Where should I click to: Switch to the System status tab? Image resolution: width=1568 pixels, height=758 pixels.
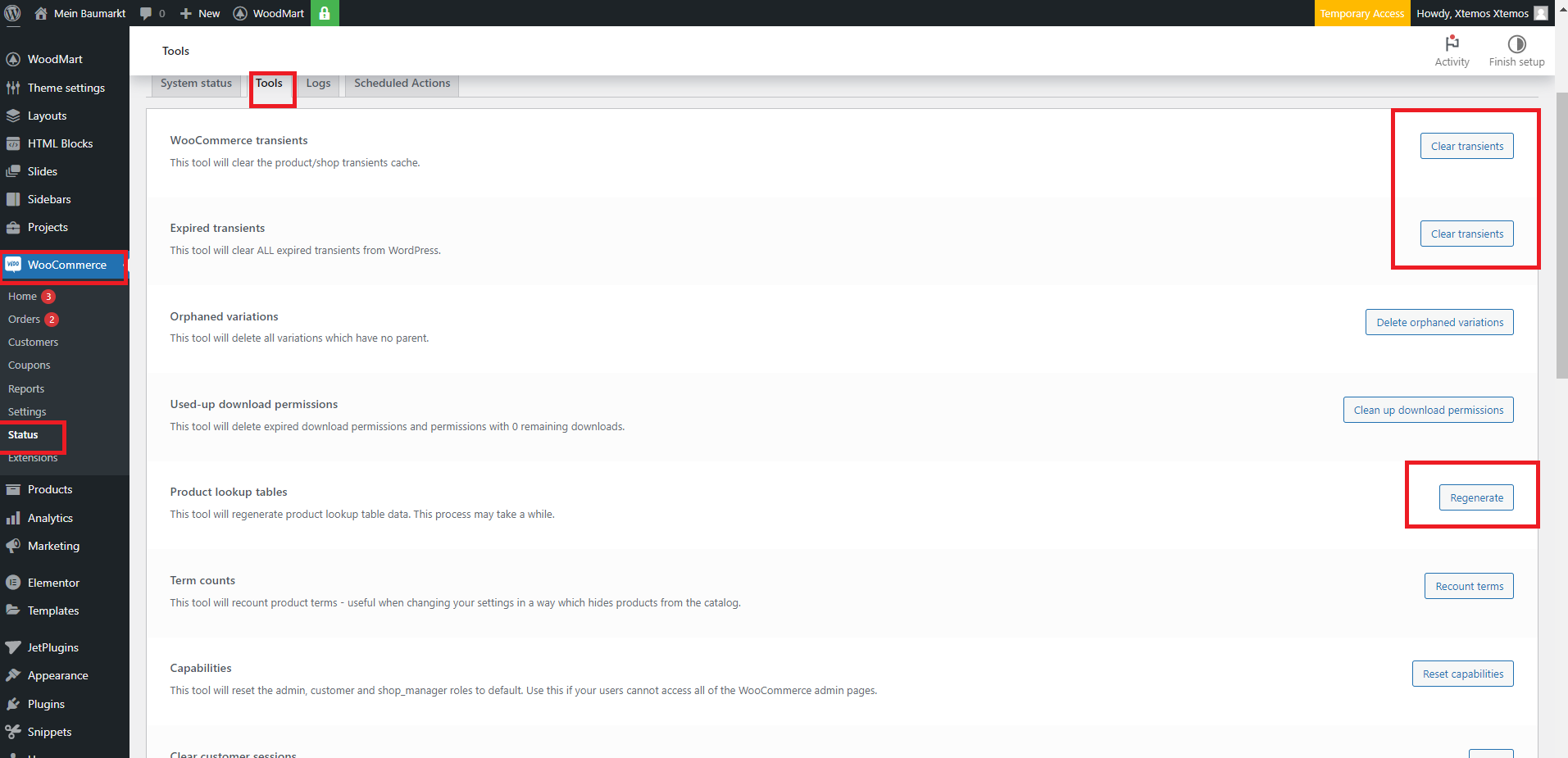click(196, 84)
